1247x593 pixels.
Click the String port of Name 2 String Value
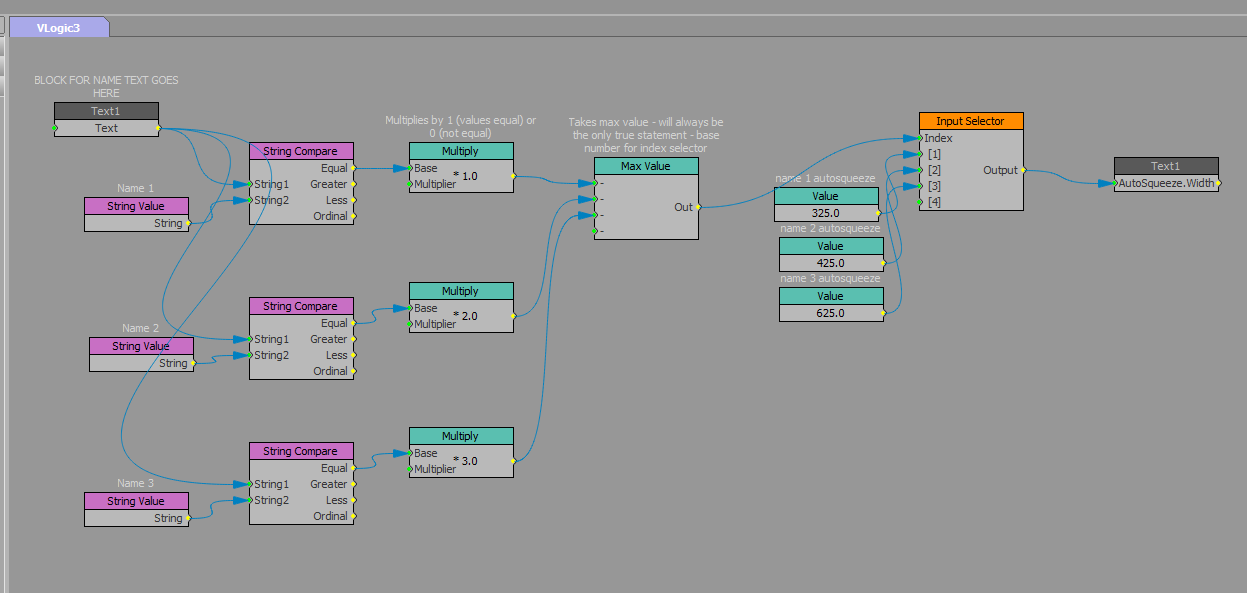[193, 363]
